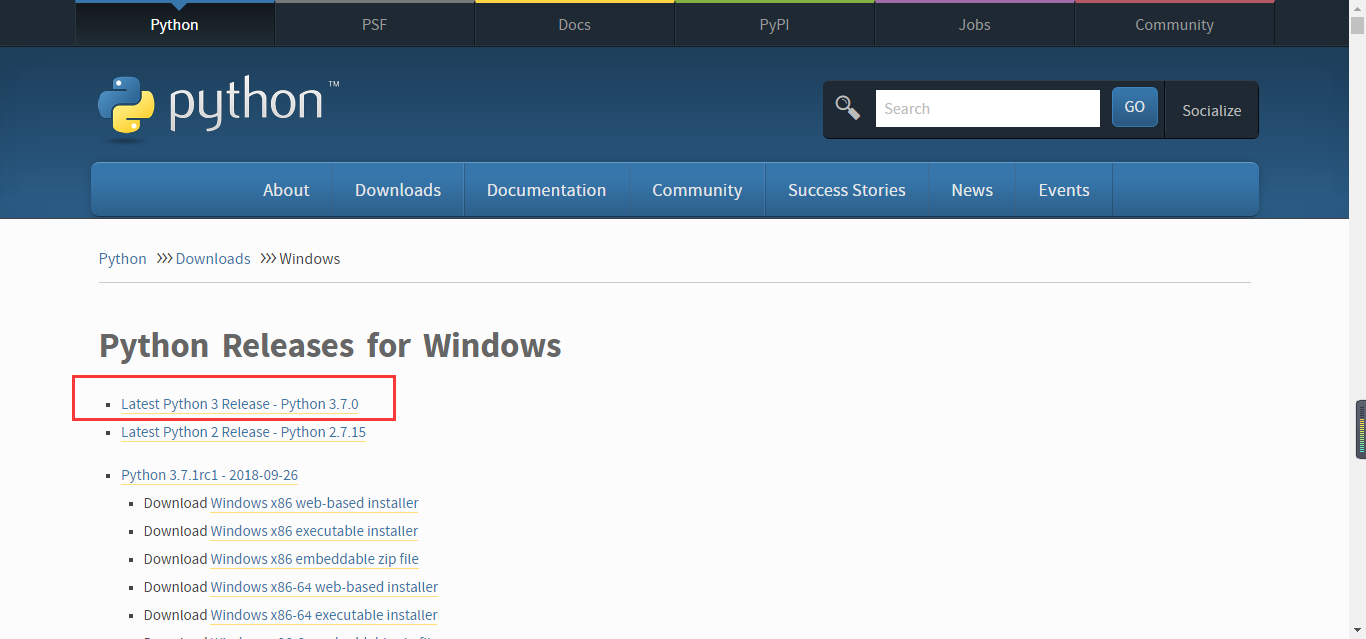Open the Community top tab
Image resolution: width=1366 pixels, height=639 pixels.
pyautogui.click(x=1175, y=24)
